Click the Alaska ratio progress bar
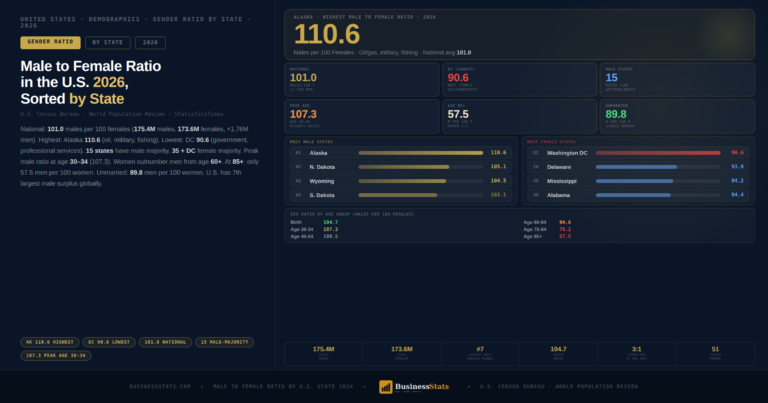 pos(421,153)
